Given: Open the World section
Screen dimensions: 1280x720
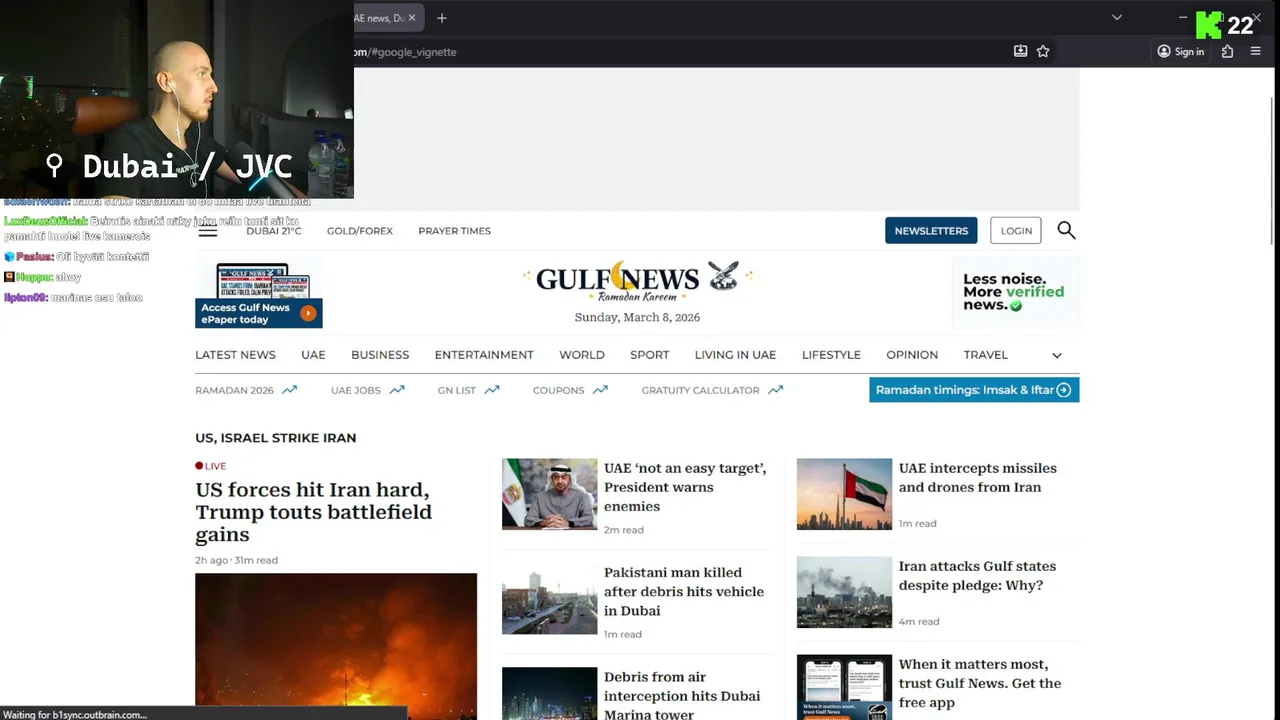Looking at the screenshot, I should (x=582, y=355).
